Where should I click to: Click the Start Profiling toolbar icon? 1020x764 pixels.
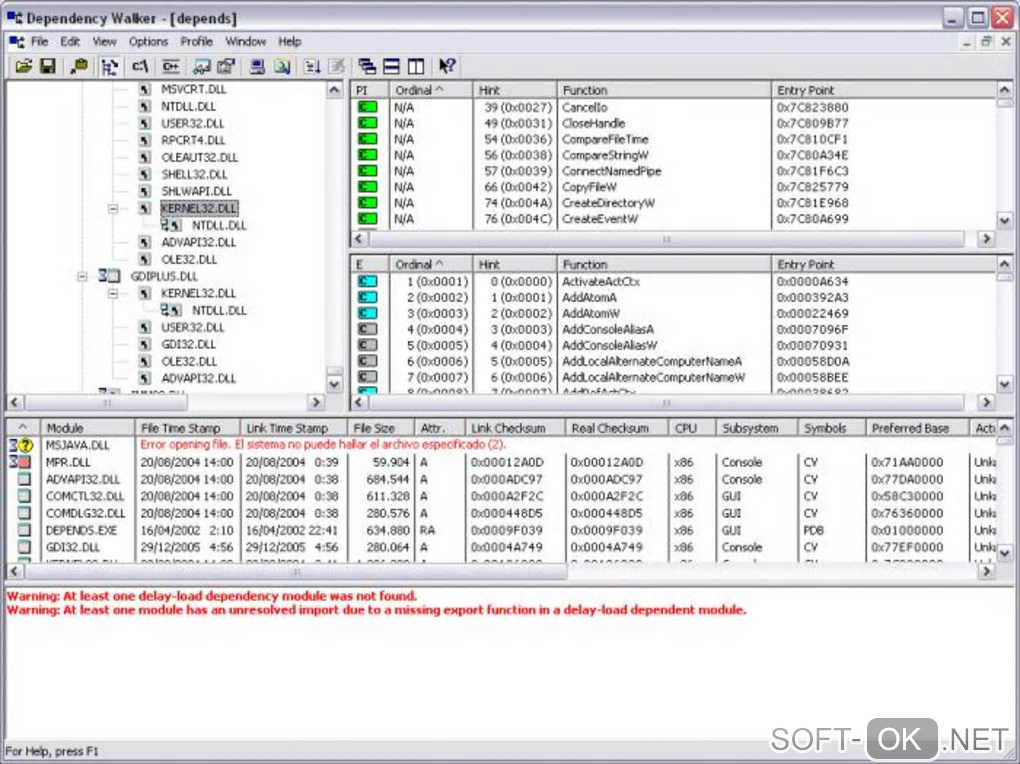(313, 66)
